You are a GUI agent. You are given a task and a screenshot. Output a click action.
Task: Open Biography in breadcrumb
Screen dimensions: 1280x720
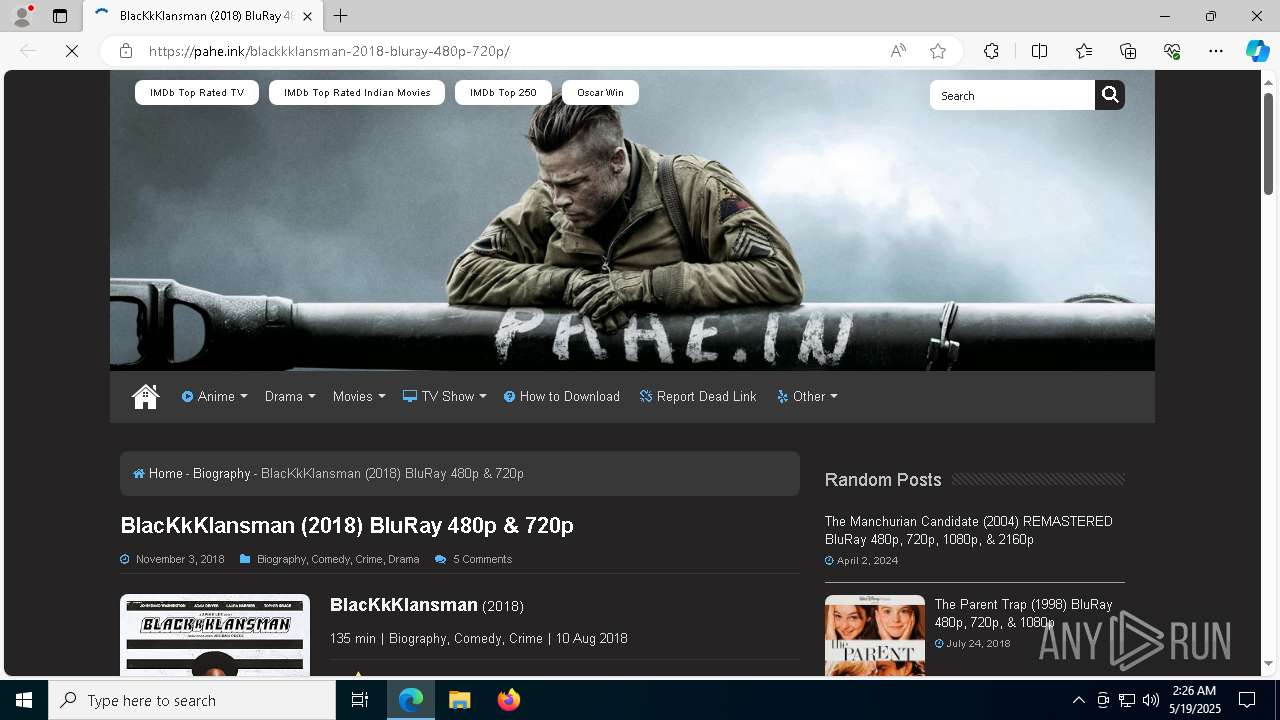pos(221,473)
